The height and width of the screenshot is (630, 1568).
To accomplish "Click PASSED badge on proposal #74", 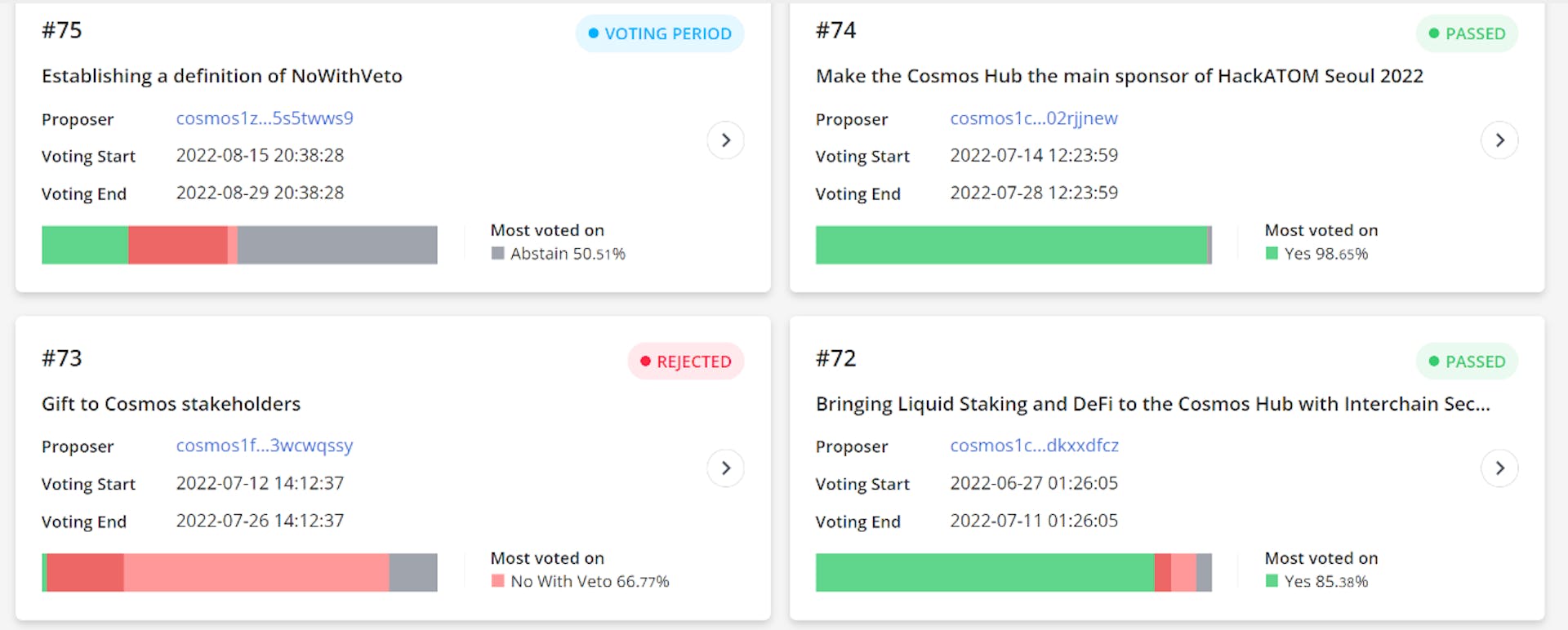I will click(1467, 33).
